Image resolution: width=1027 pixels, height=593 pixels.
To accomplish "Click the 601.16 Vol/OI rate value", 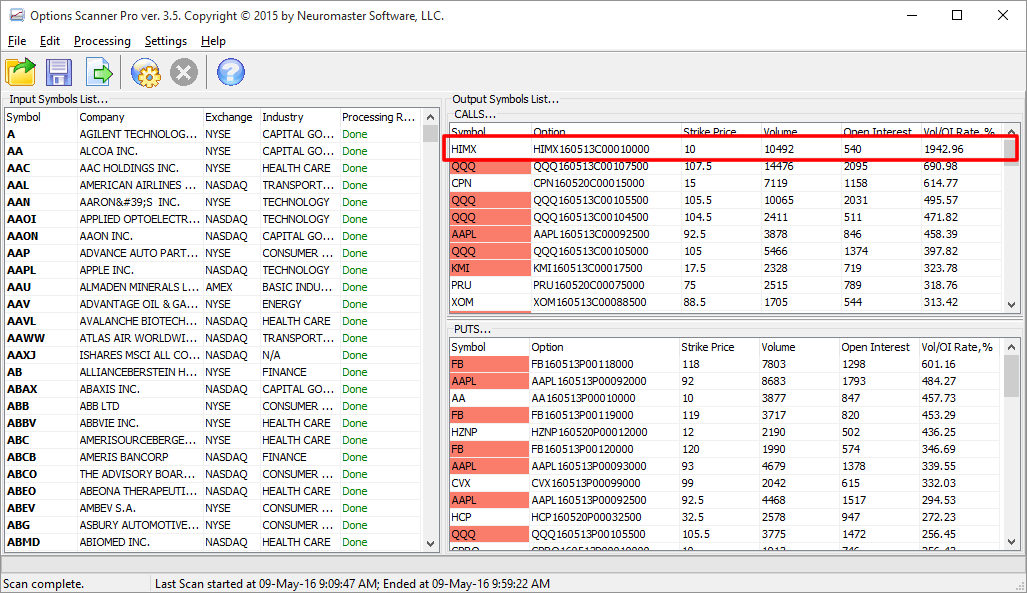I will coord(939,364).
